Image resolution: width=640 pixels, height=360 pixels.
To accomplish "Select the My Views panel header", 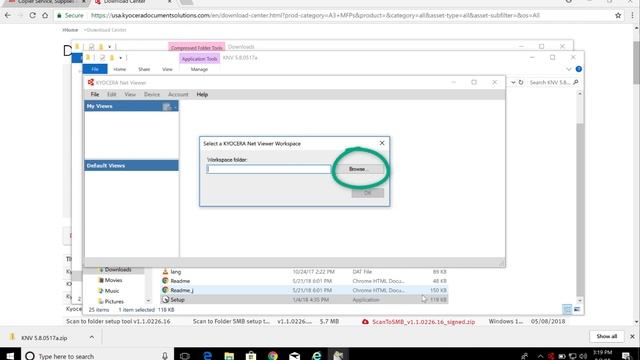I will 131,106.
